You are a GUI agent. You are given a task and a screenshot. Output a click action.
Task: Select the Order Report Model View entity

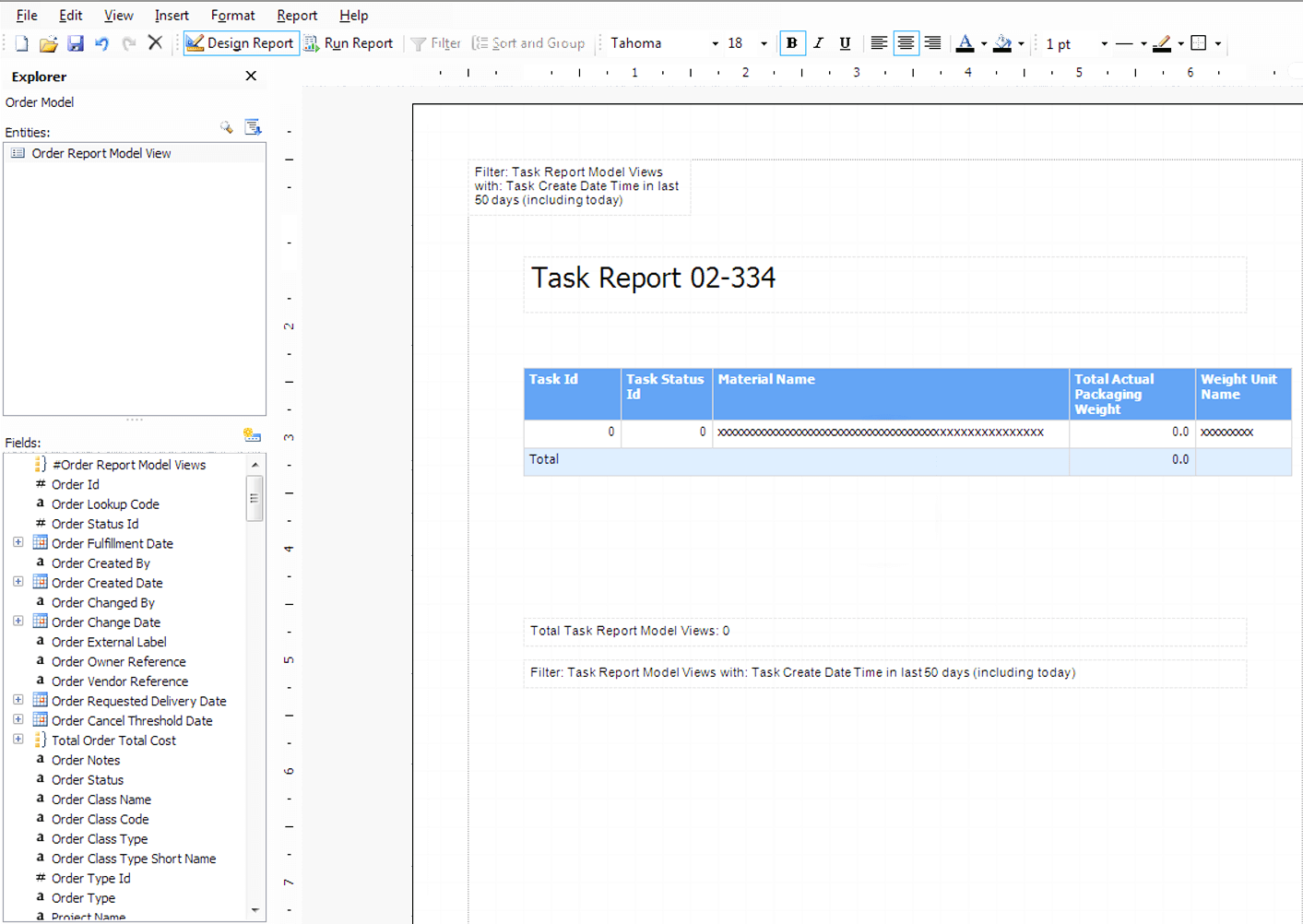[x=101, y=154]
